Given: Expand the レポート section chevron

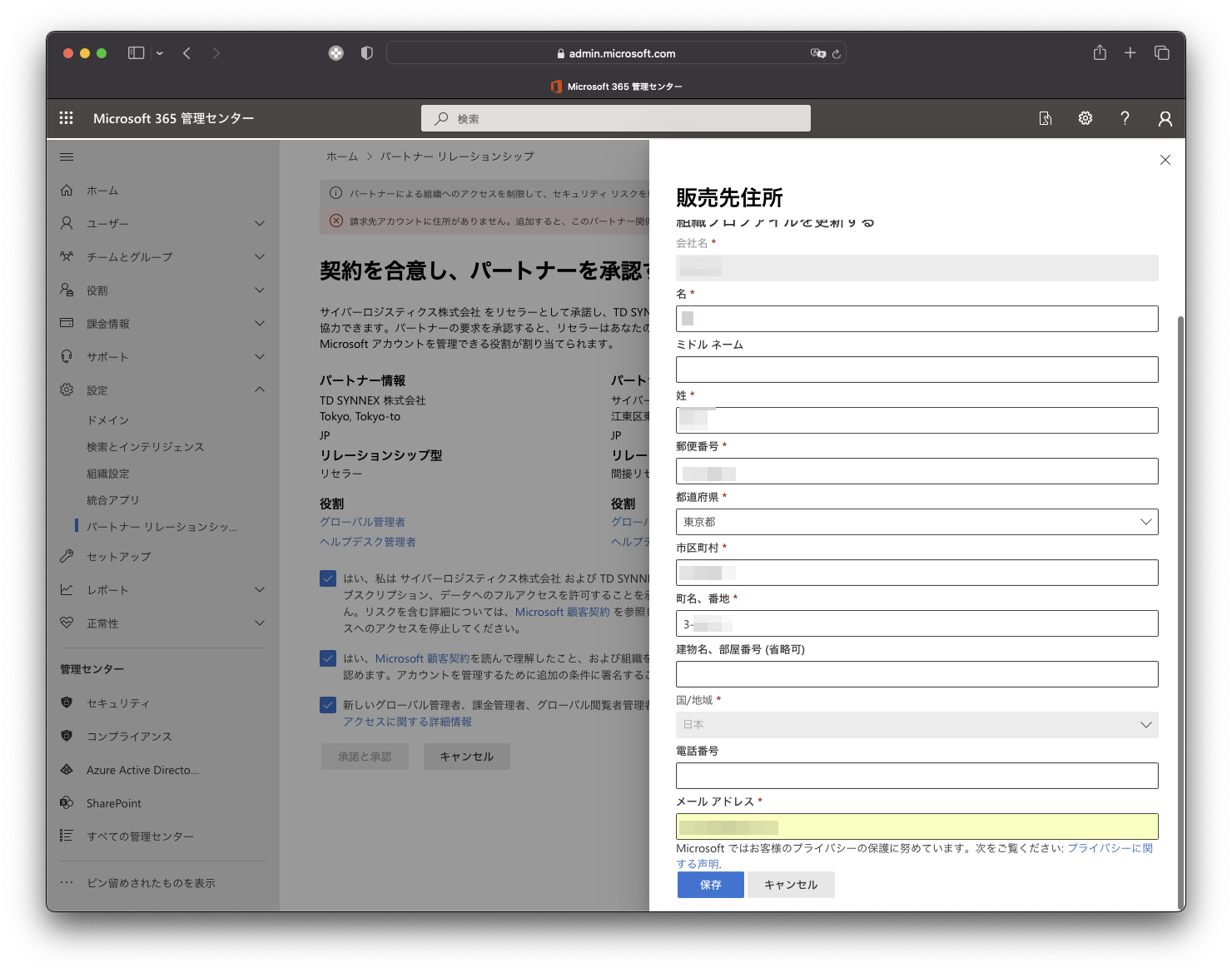Looking at the screenshot, I should point(260,589).
